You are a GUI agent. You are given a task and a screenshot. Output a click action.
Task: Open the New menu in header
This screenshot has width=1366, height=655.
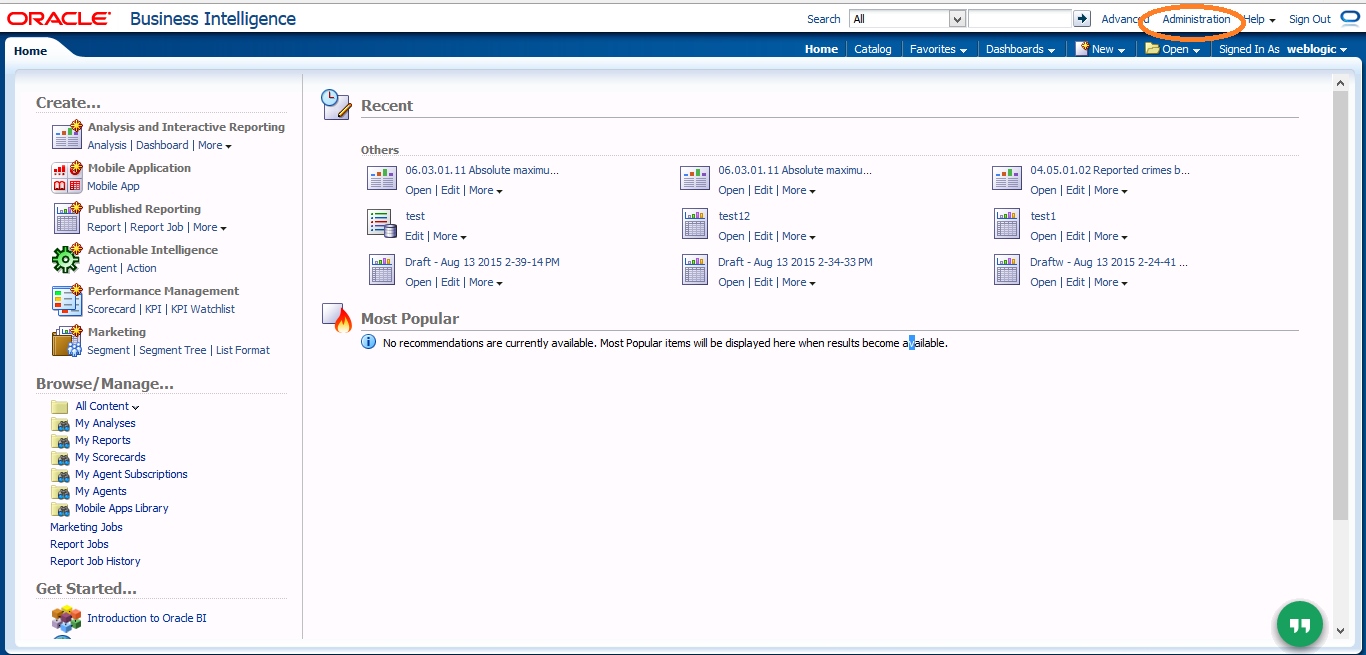tap(1101, 49)
